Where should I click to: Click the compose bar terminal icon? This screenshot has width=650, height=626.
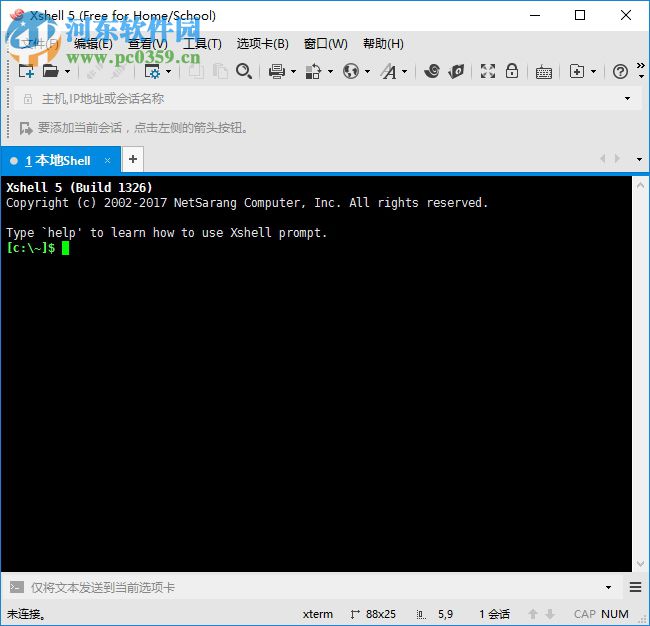point(17,587)
